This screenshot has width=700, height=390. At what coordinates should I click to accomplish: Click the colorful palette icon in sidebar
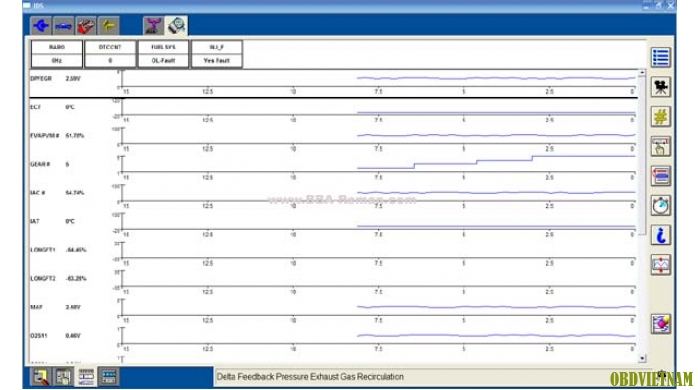click(x=661, y=324)
